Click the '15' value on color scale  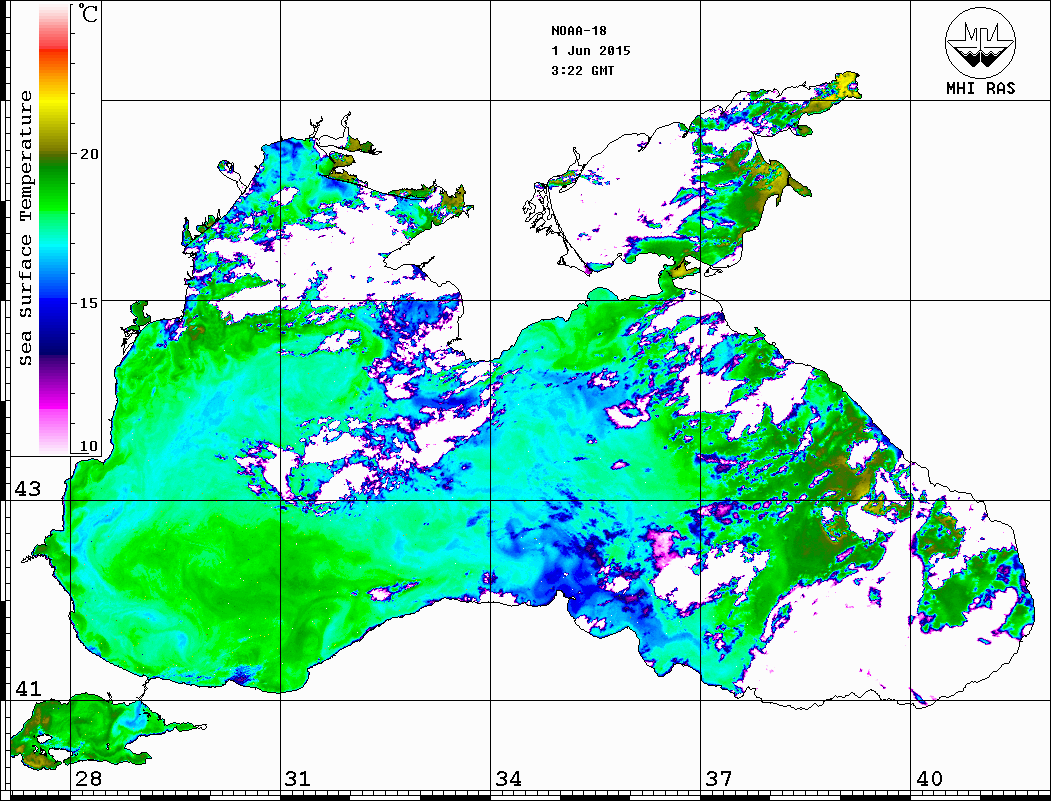88,303
